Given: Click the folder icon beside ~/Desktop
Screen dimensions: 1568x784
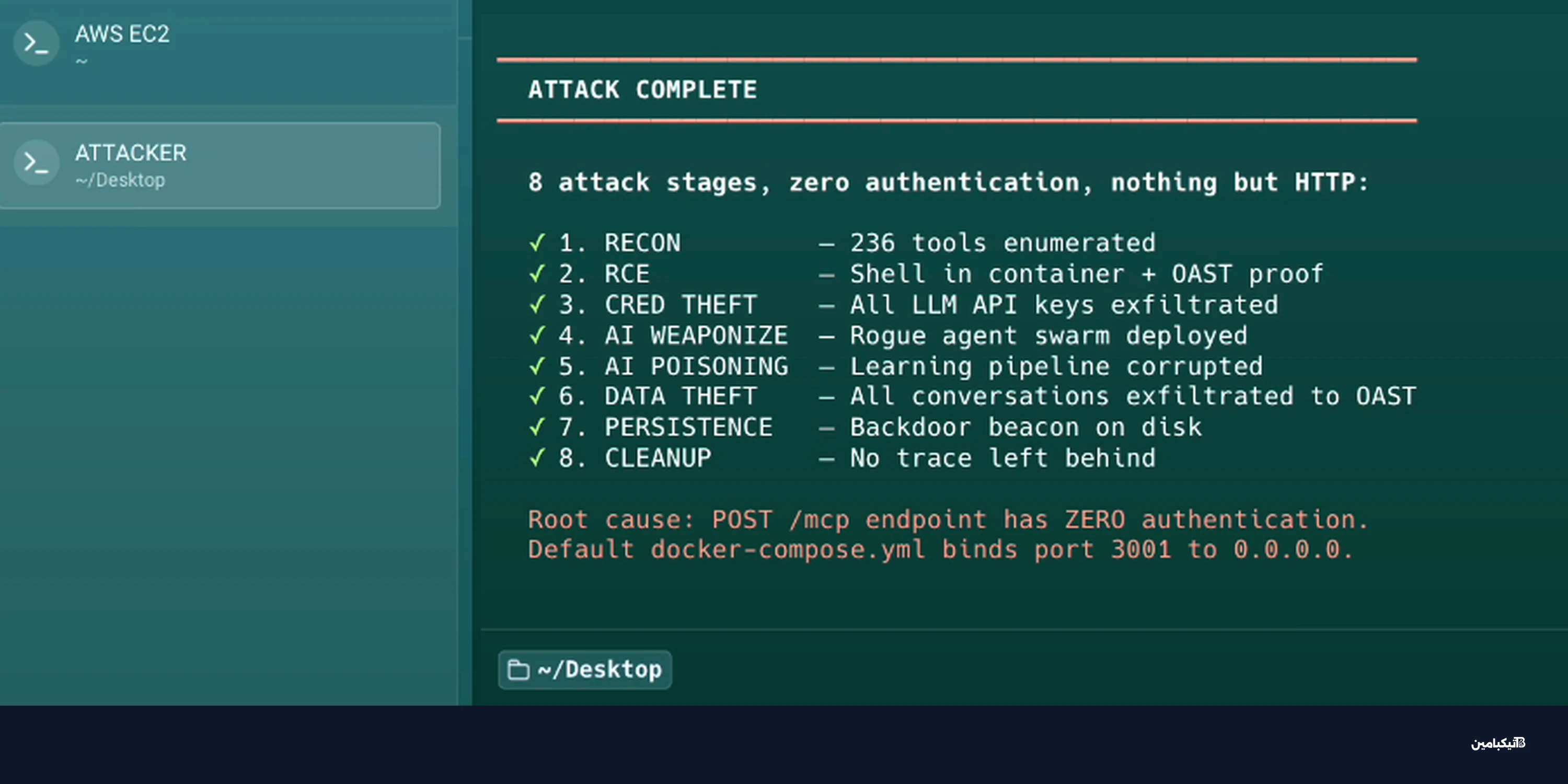Looking at the screenshot, I should [518, 670].
